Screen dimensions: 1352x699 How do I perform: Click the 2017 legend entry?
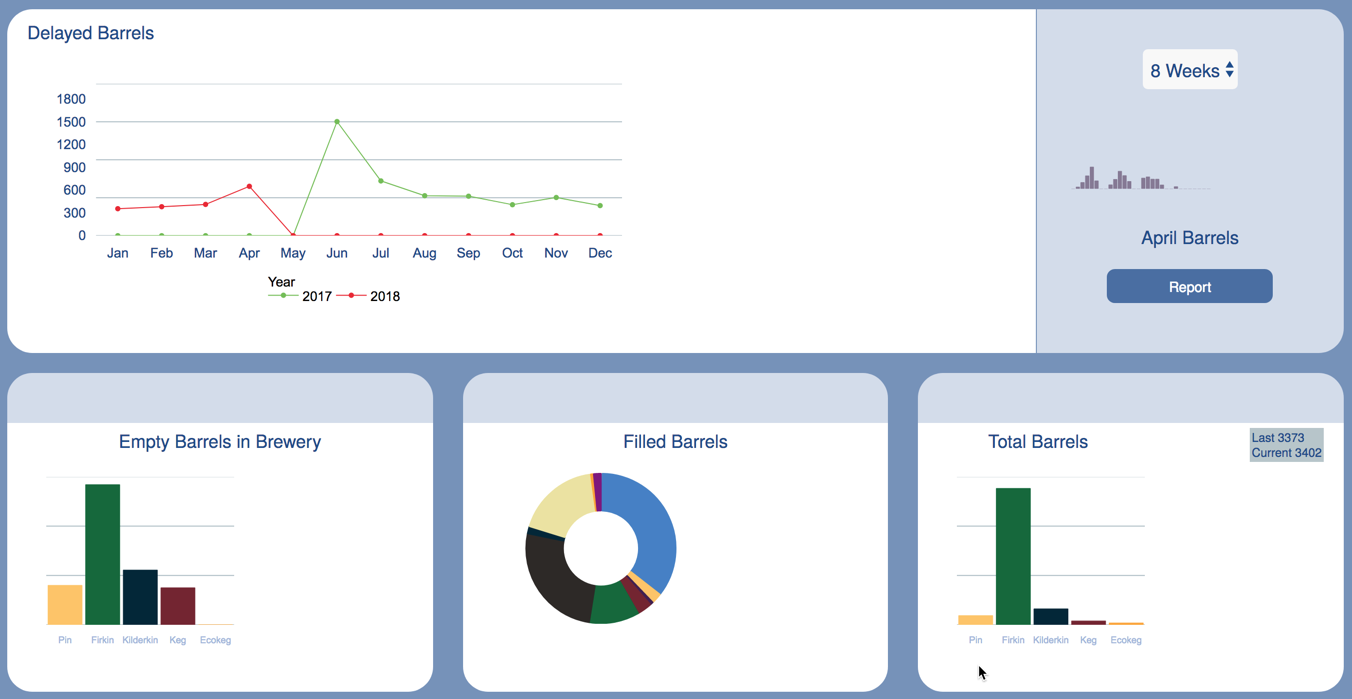point(300,296)
